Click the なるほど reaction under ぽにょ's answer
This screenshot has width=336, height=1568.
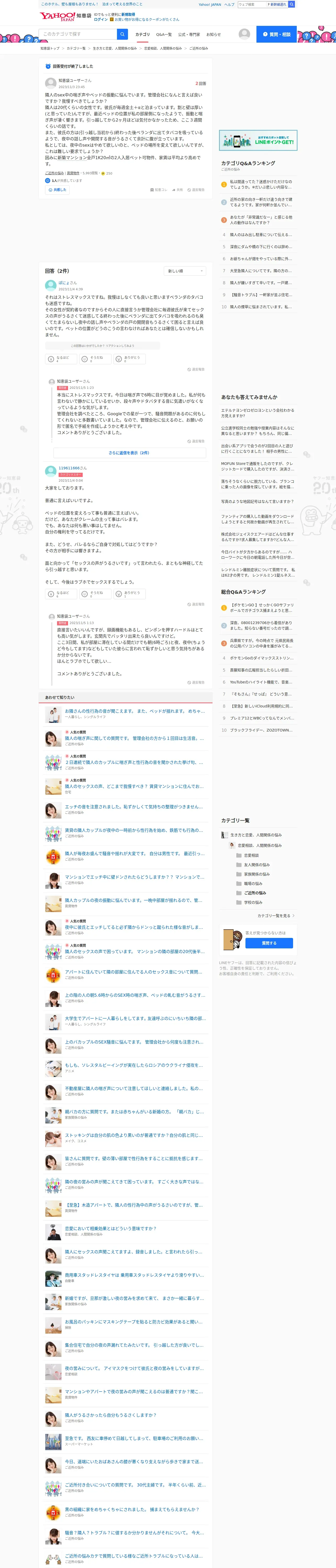pos(61,359)
